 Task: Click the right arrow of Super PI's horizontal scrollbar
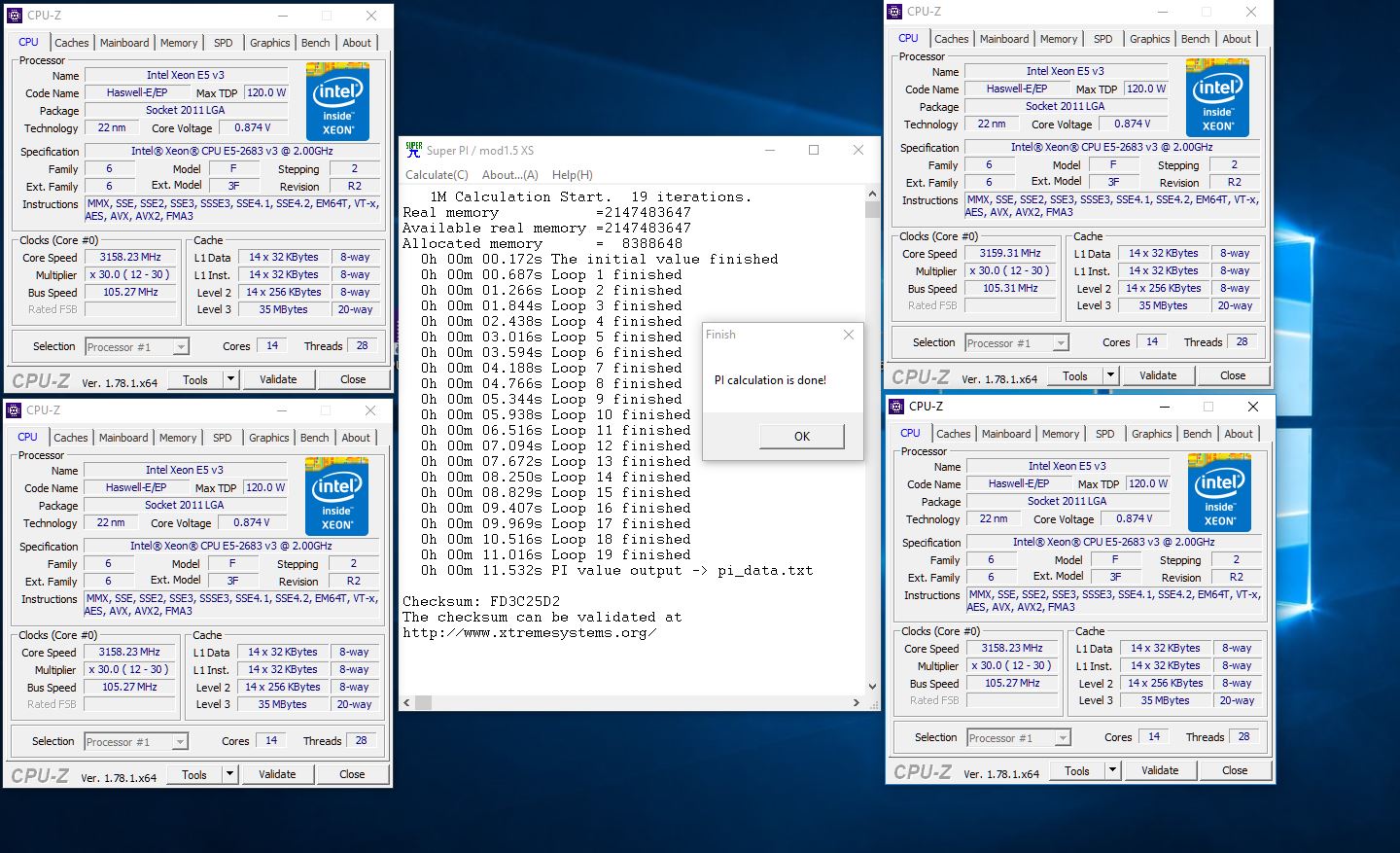tap(856, 702)
